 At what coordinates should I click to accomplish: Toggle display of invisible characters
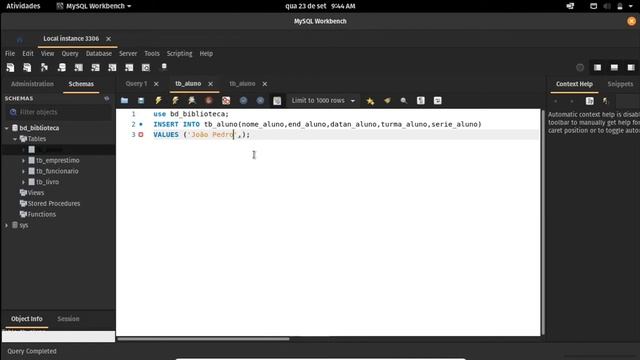click(x=420, y=100)
